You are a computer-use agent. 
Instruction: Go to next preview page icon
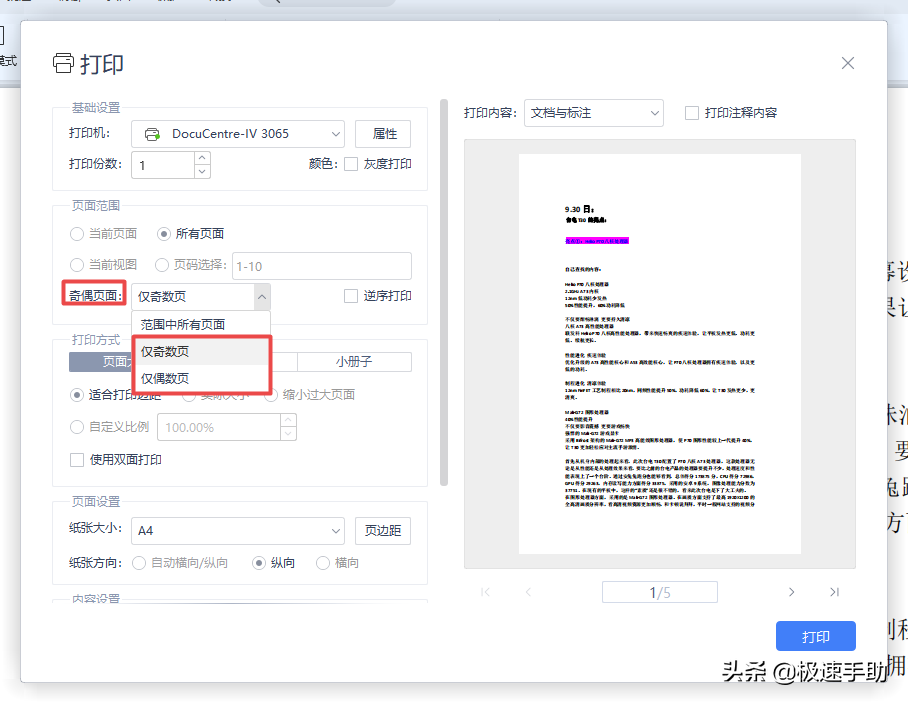[x=792, y=592]
